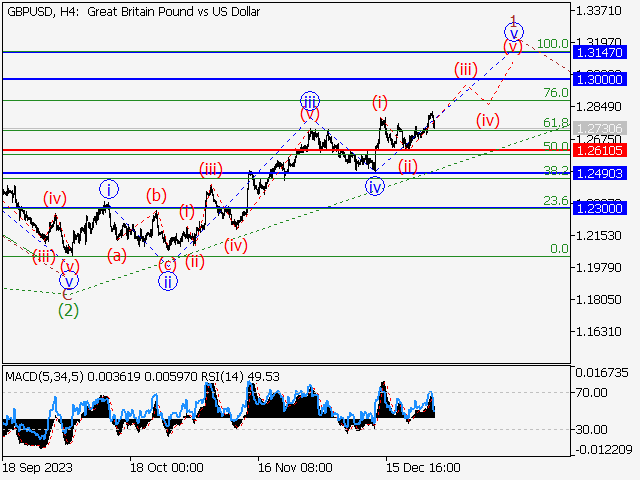
Task: Click the red (iv) label beneath the forecast pullback
Action: point(488,120)
